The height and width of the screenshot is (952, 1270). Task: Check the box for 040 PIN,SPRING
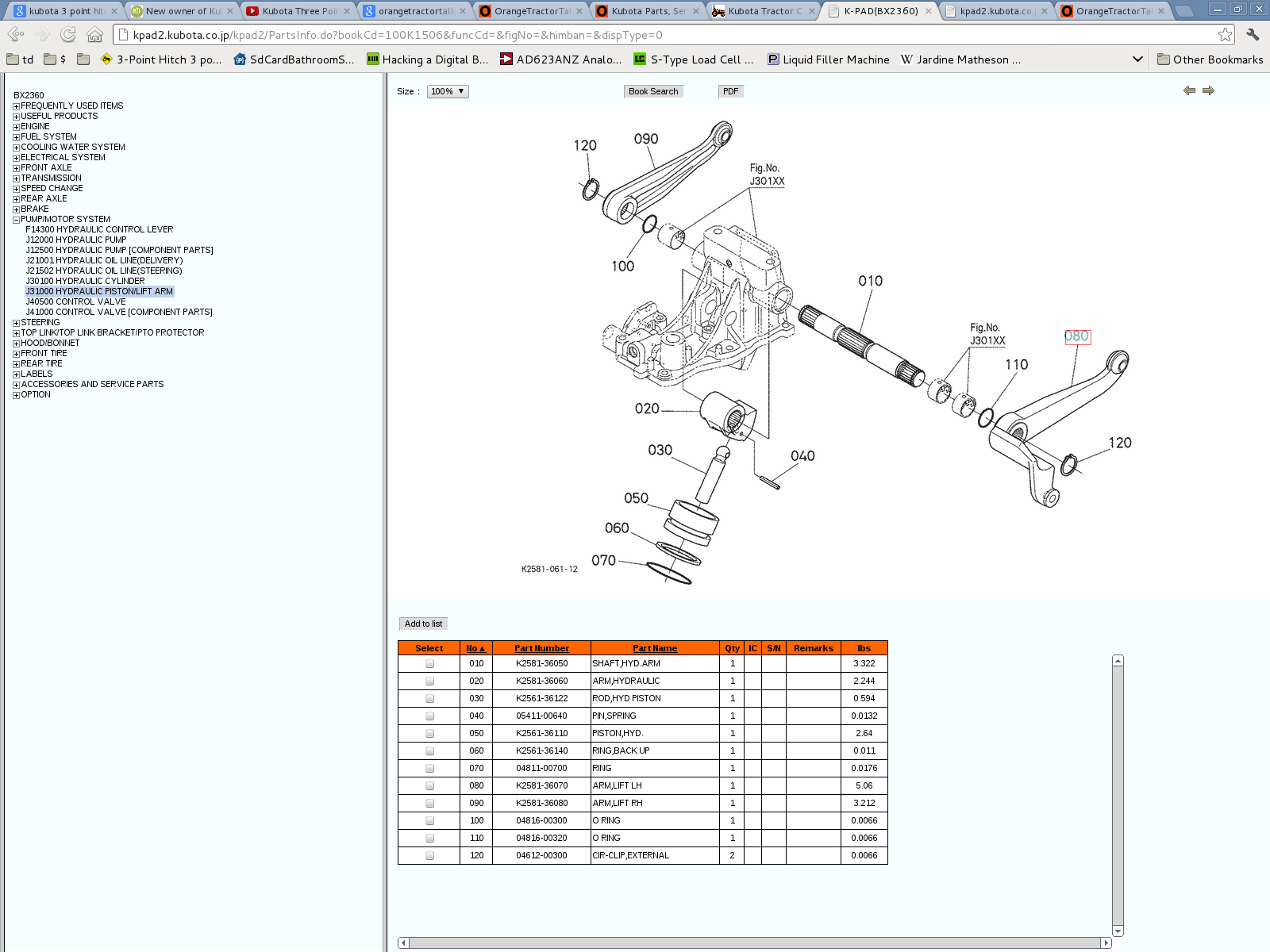[430, 716]
